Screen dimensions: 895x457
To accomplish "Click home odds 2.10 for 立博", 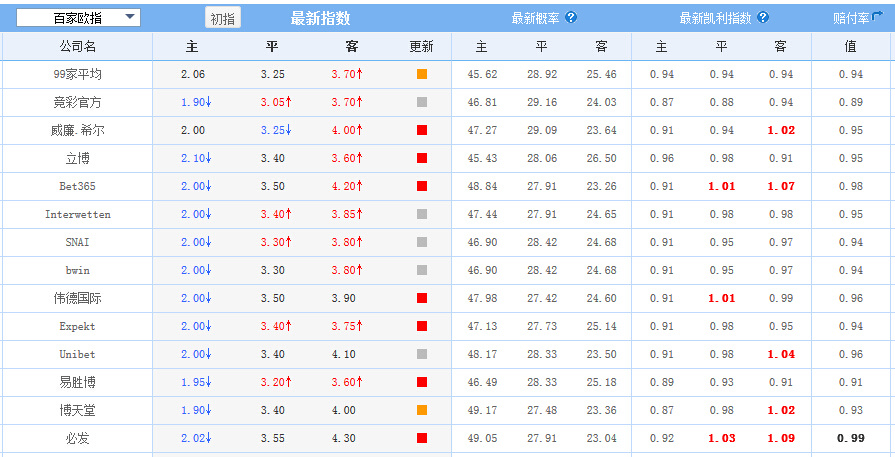I will click(196, 158).
